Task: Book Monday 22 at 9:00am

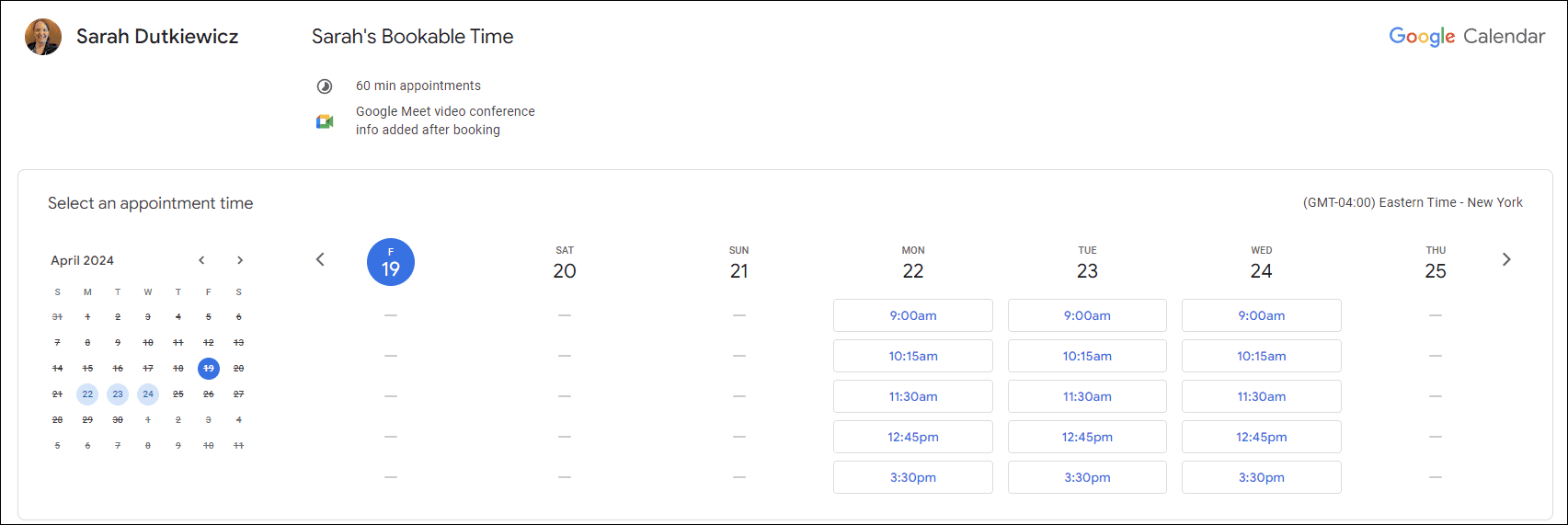Action: pos(913,315)
